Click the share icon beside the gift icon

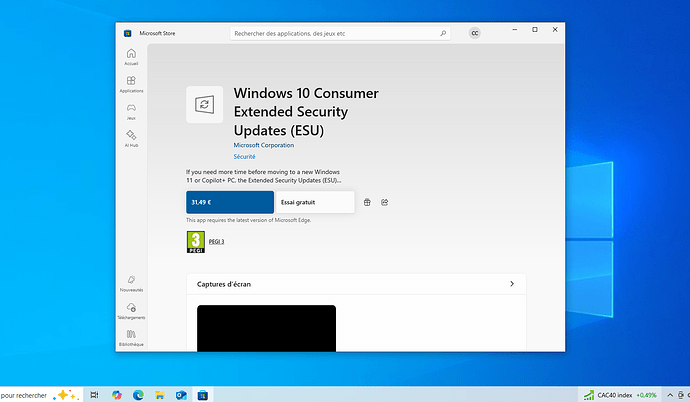click(384, 202)
